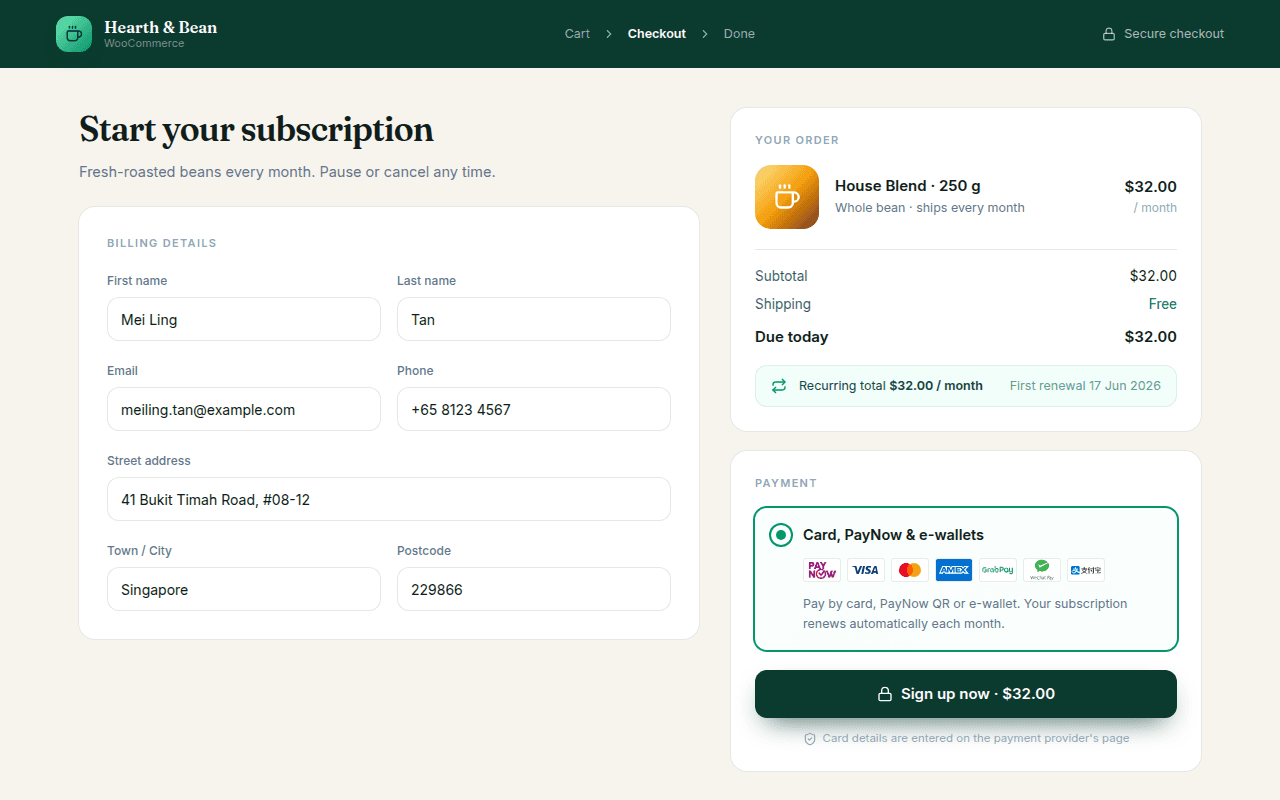Click the shield icon below the sign-up button
1280x800 pixels.
point(810,739)
